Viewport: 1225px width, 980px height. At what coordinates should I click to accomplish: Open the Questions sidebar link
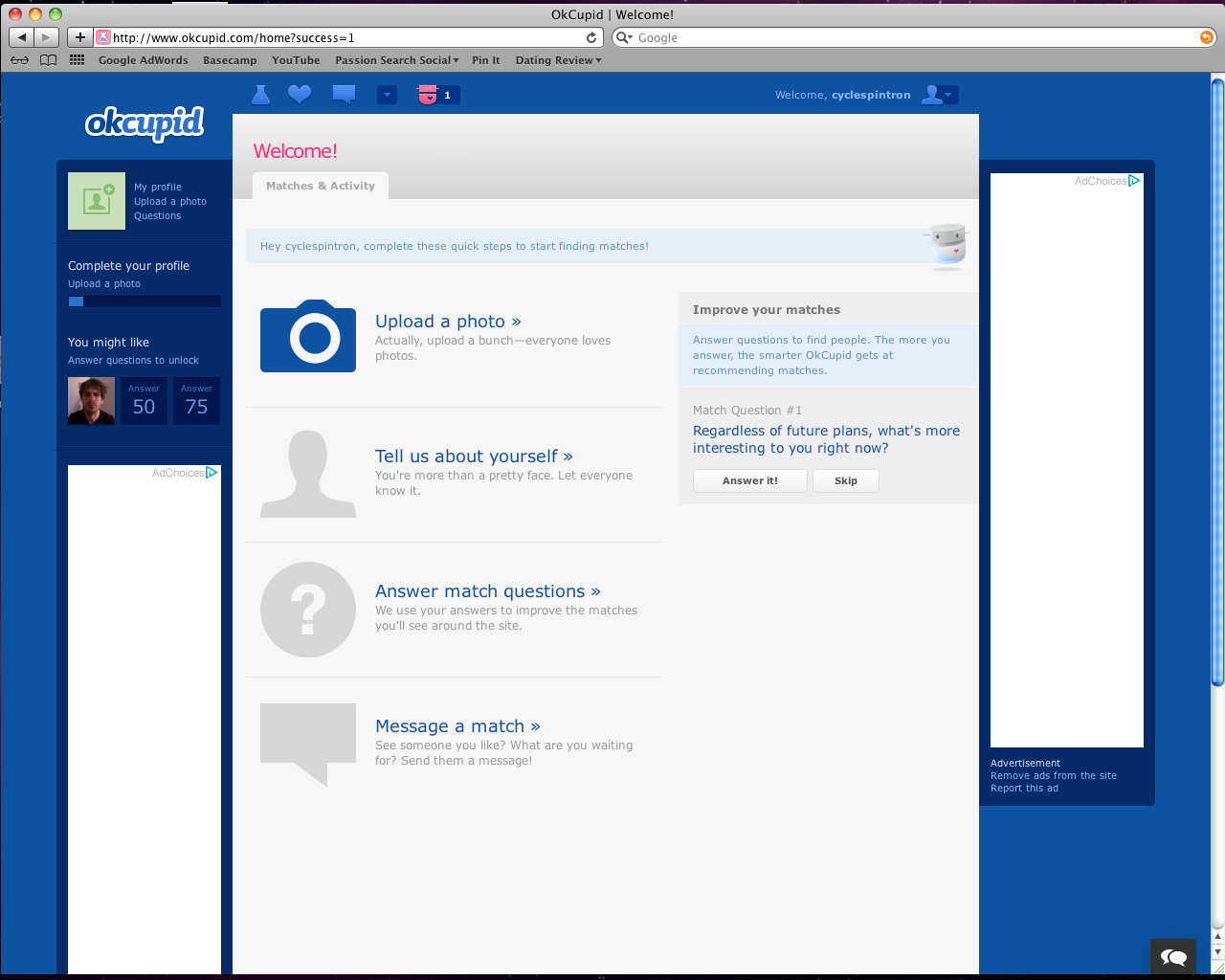158,216
